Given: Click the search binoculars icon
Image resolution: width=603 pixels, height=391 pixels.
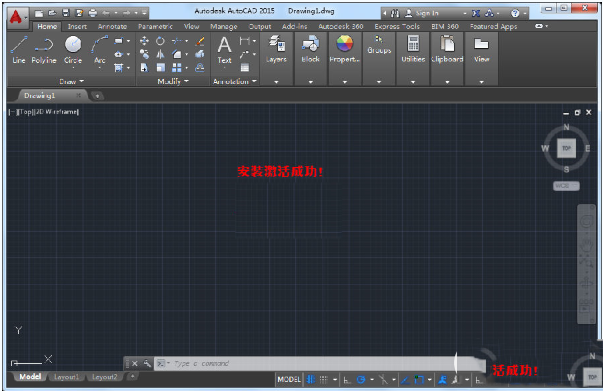Looking at the screenshot, I should tap(395, 13).
